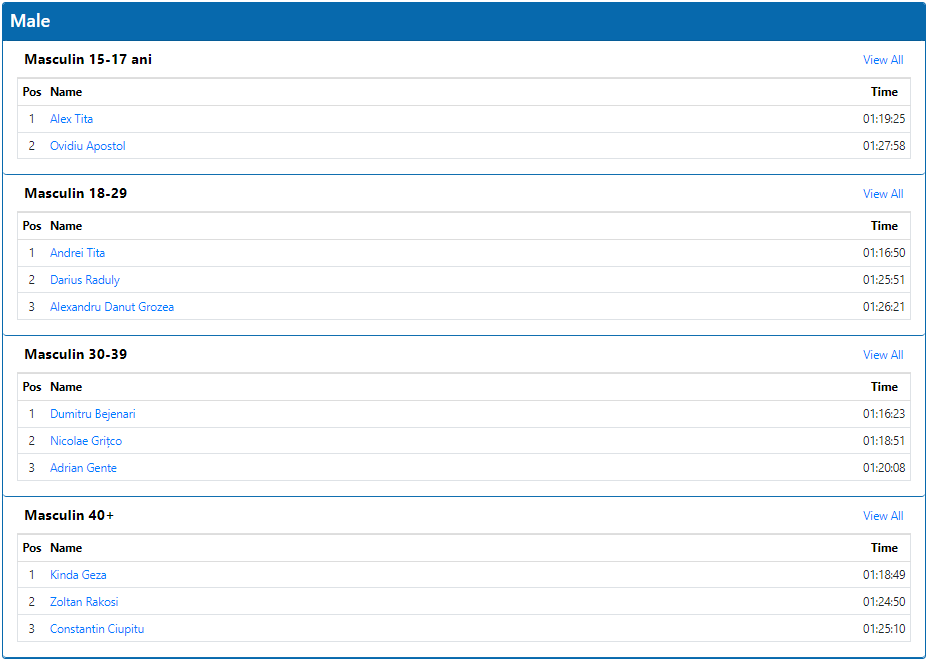Select Zoltan Rakosi entry

click(x=84, y=602)
